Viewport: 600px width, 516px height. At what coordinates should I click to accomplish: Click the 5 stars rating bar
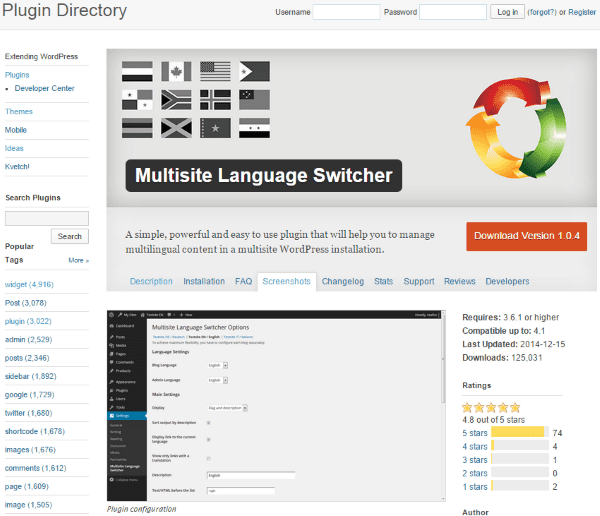521,432
